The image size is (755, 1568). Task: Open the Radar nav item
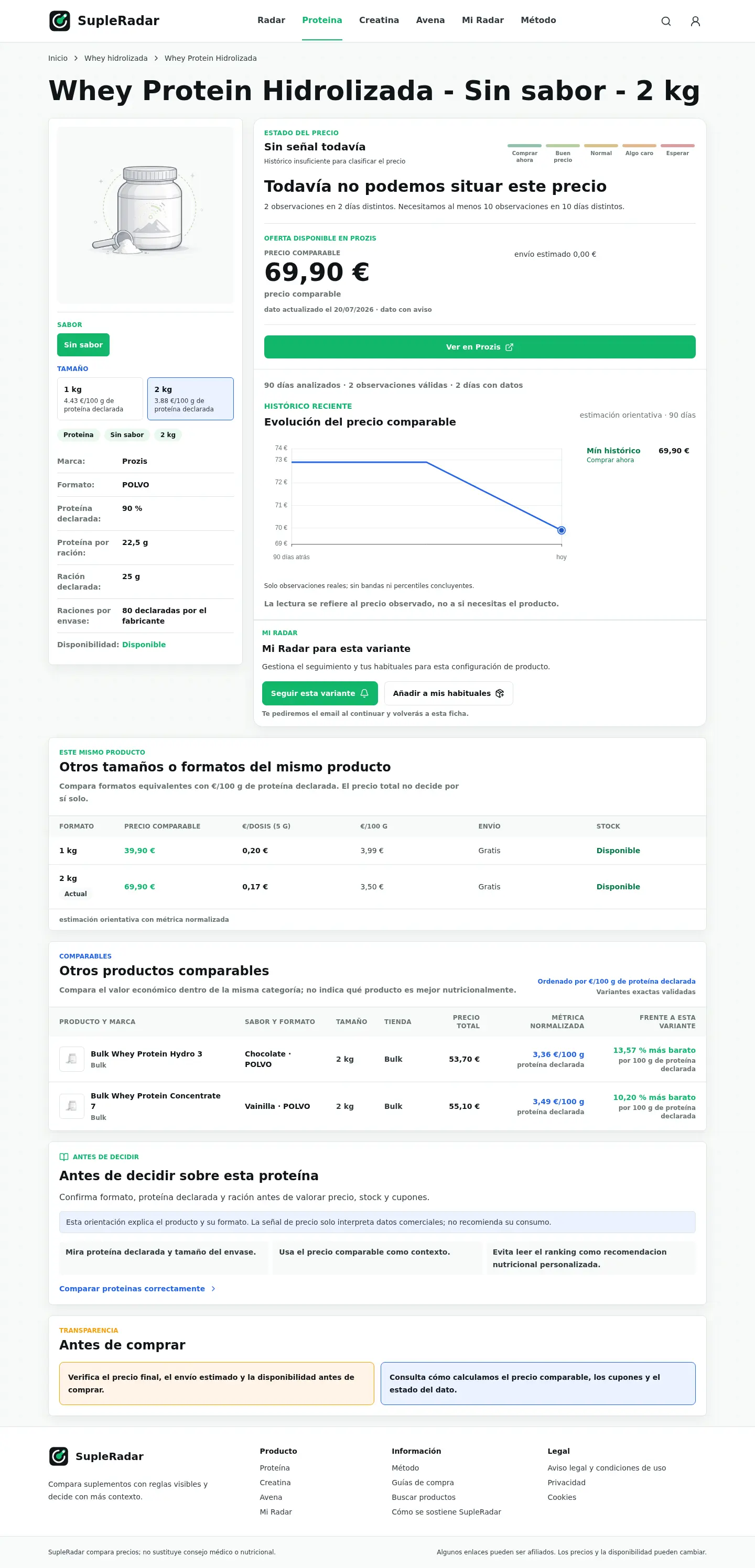pos(271,20)
